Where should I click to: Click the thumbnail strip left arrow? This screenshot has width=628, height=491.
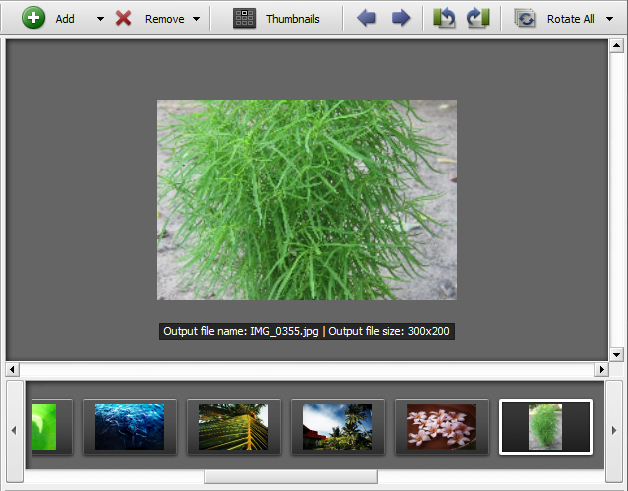(14, 431)
